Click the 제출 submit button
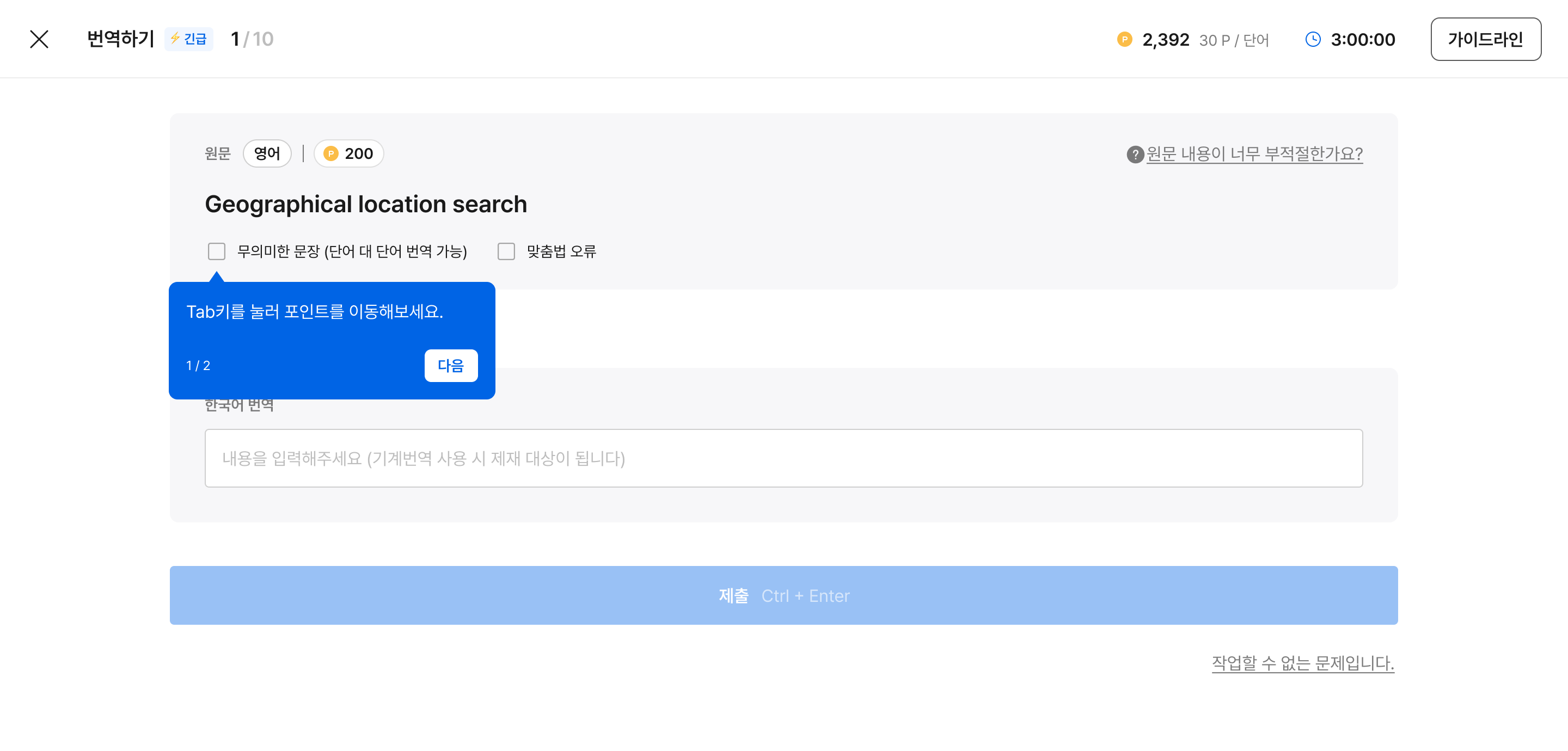Screen dimensions: 1568x751 coord(783,595)
